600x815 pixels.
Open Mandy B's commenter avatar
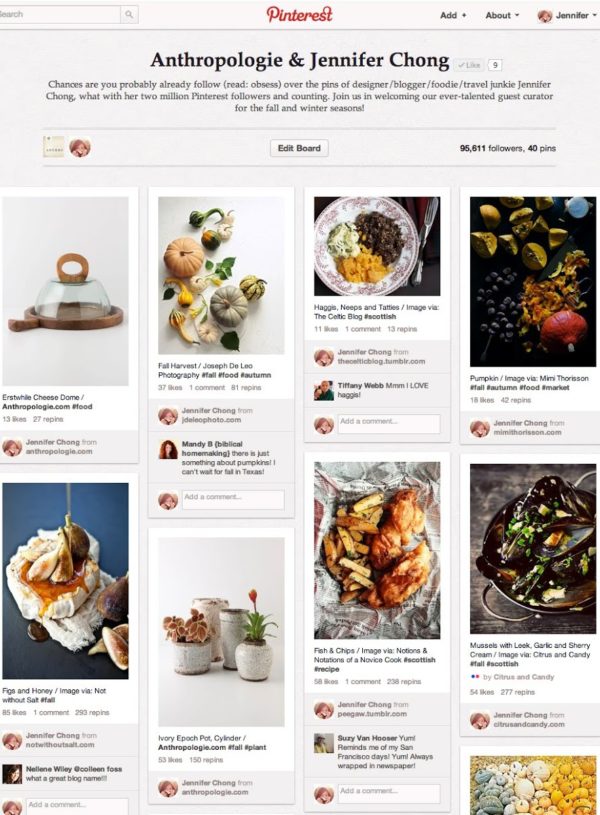point(168,449)
